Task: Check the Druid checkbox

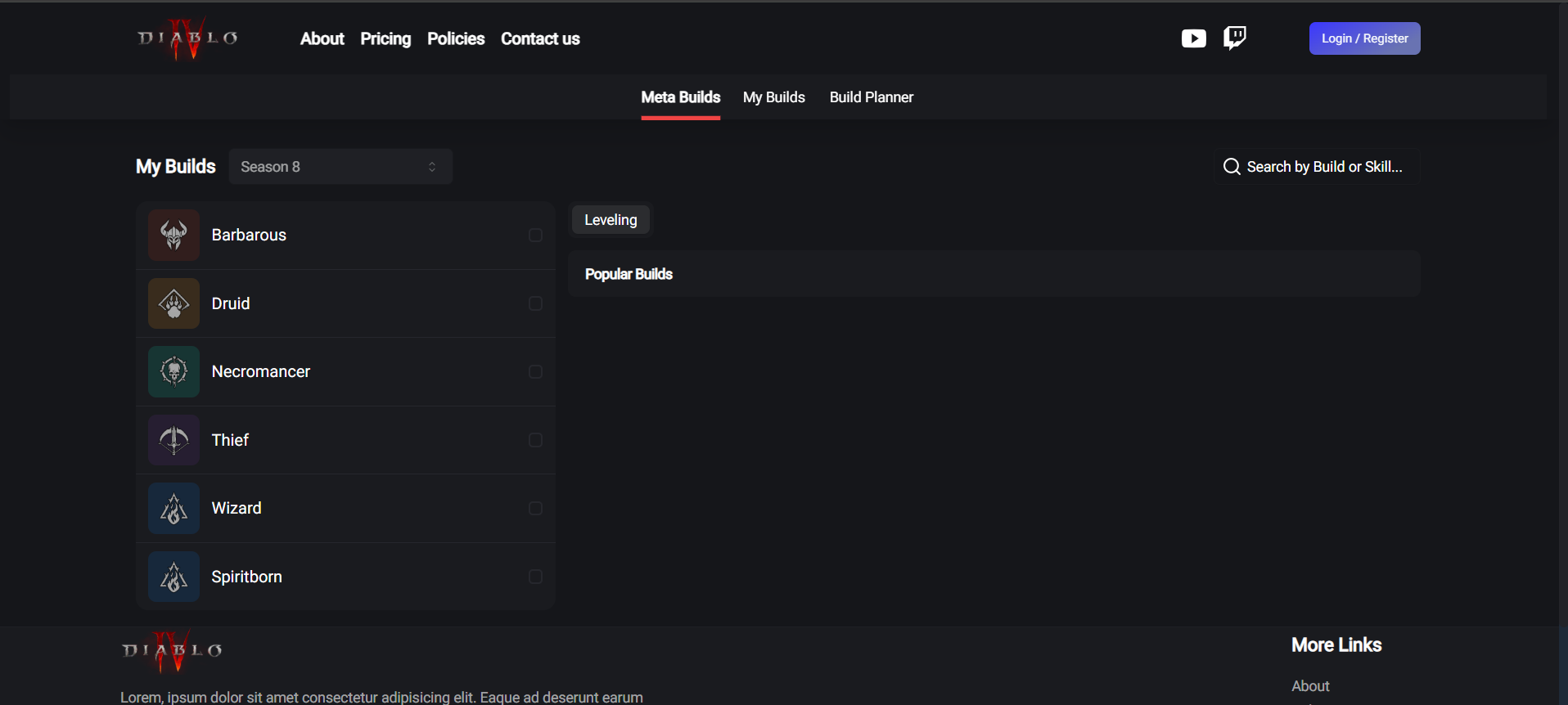Action: point(535,303)
